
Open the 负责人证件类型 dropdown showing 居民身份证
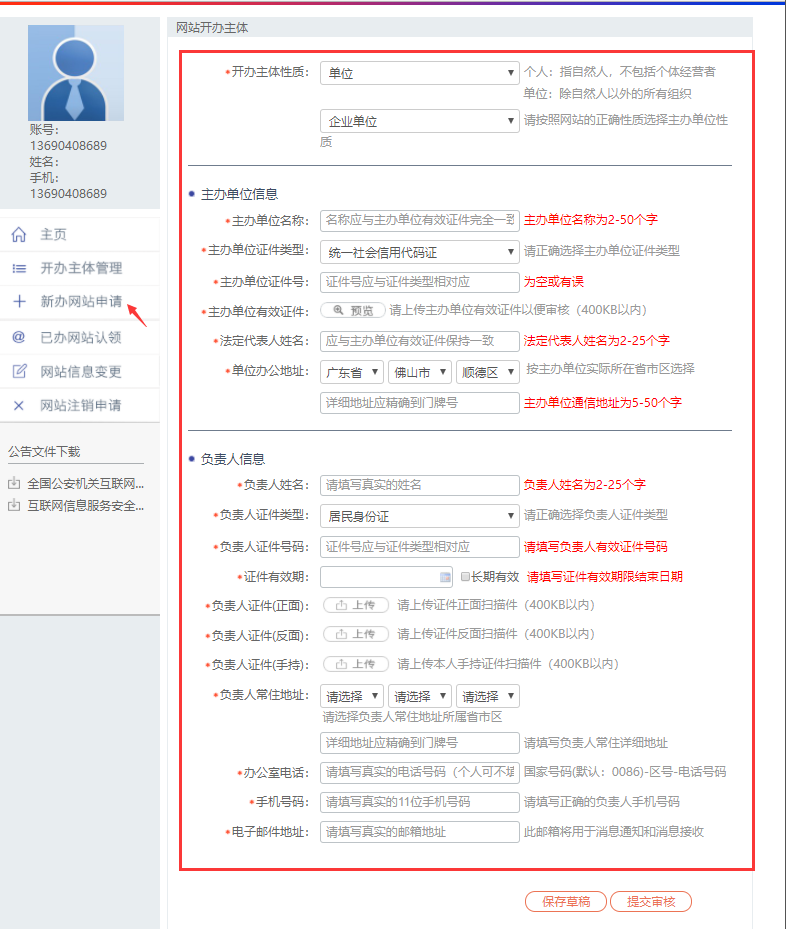419,516
